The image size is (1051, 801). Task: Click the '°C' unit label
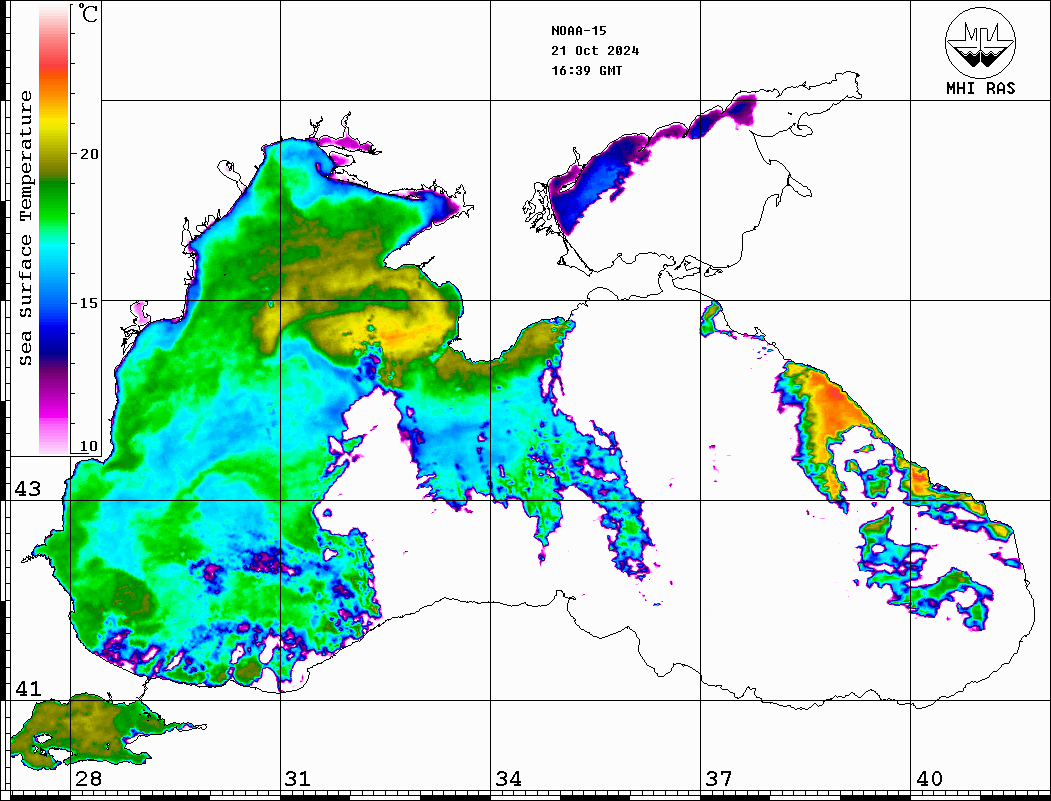[x=88, y=14]
